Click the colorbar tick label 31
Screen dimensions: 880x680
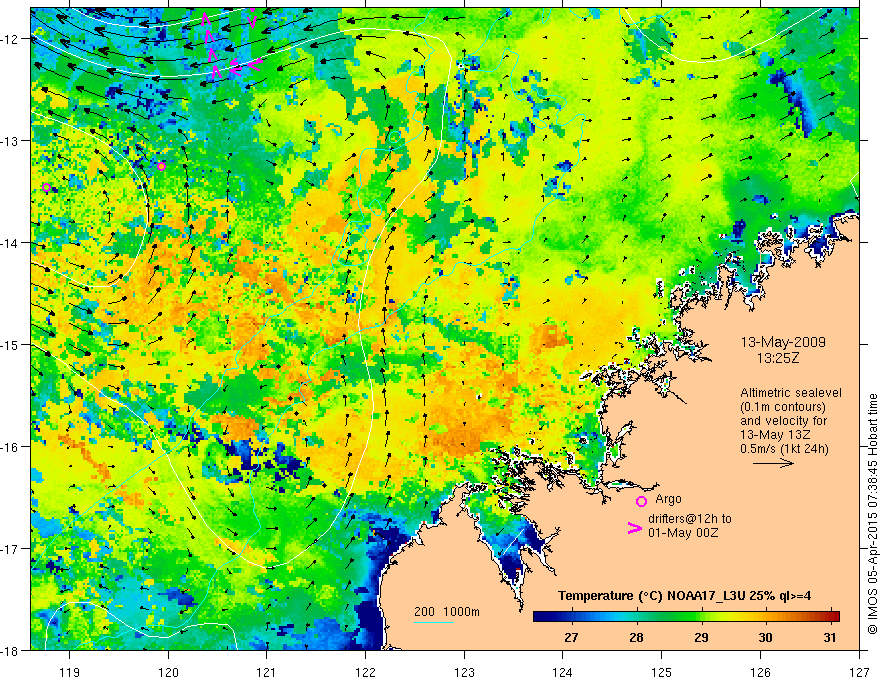(x=830, y=637)
